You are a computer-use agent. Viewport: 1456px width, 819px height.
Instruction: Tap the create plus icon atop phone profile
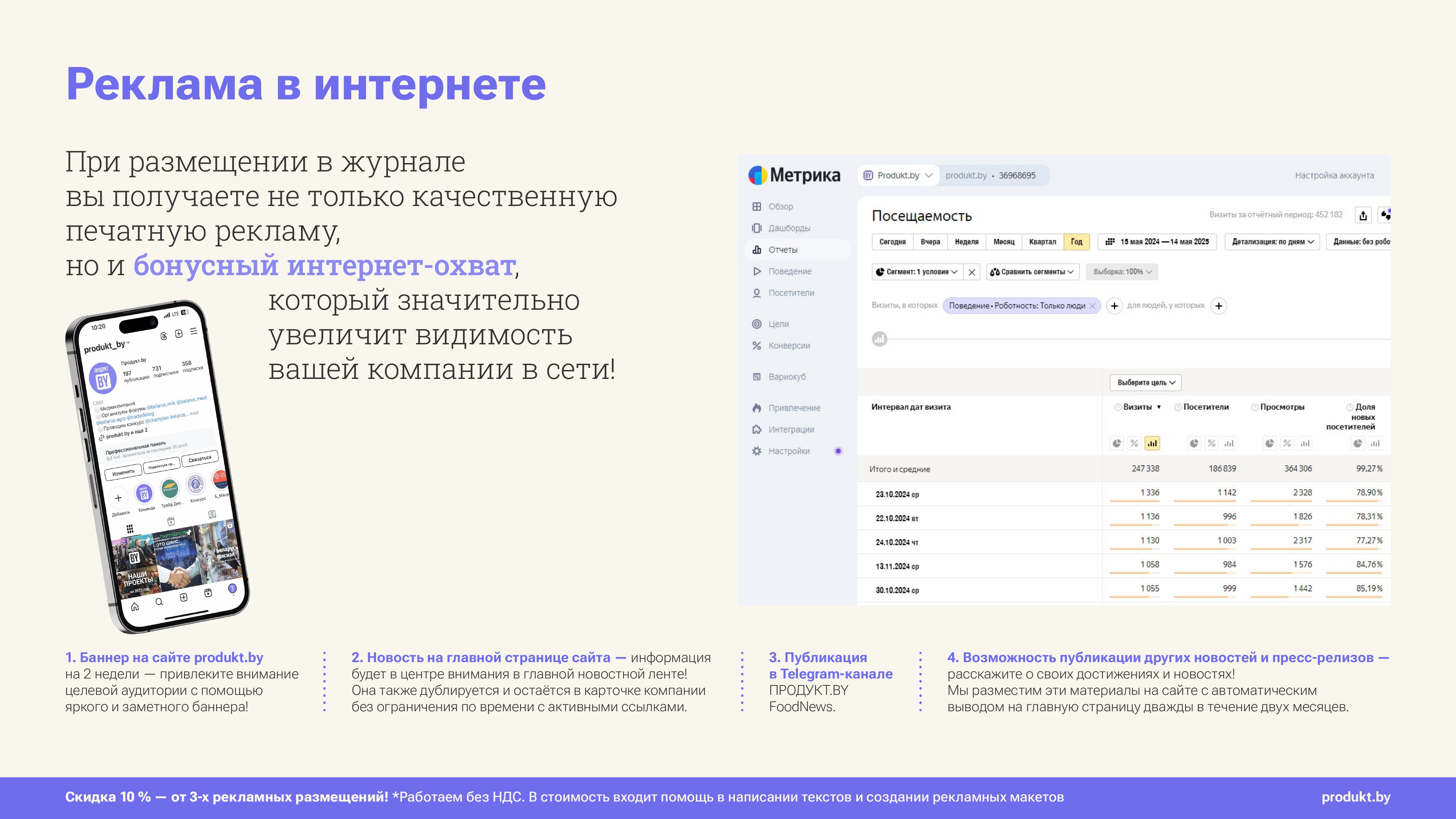click(x=179, y=333)
